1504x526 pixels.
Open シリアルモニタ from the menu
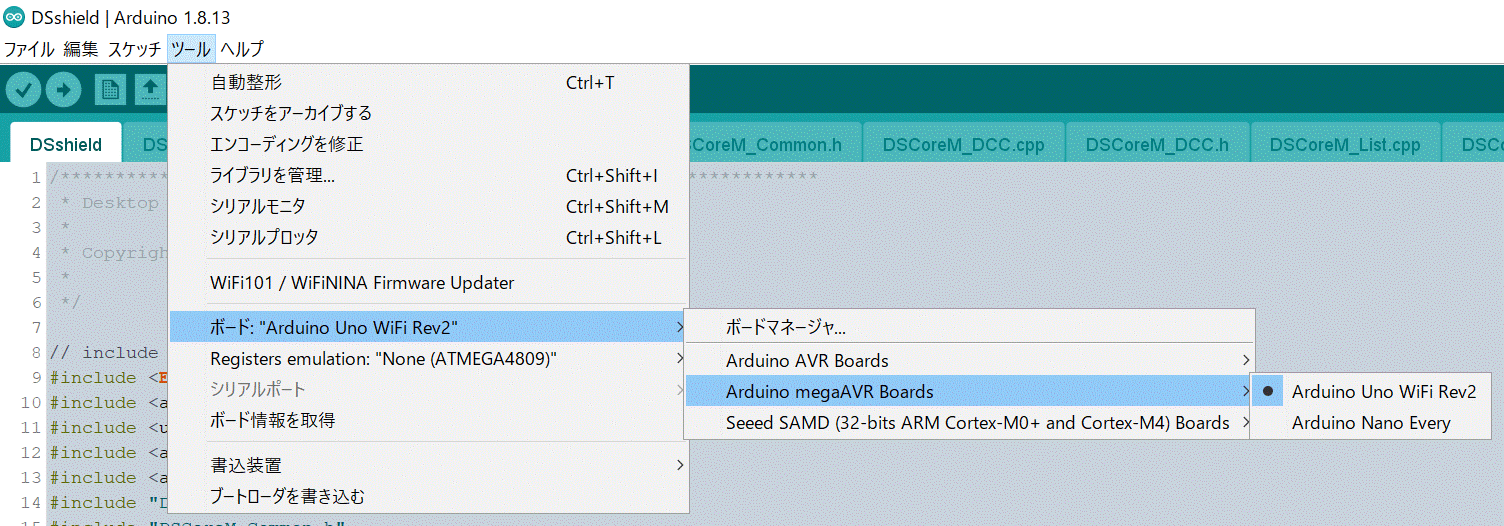(429, 206)
